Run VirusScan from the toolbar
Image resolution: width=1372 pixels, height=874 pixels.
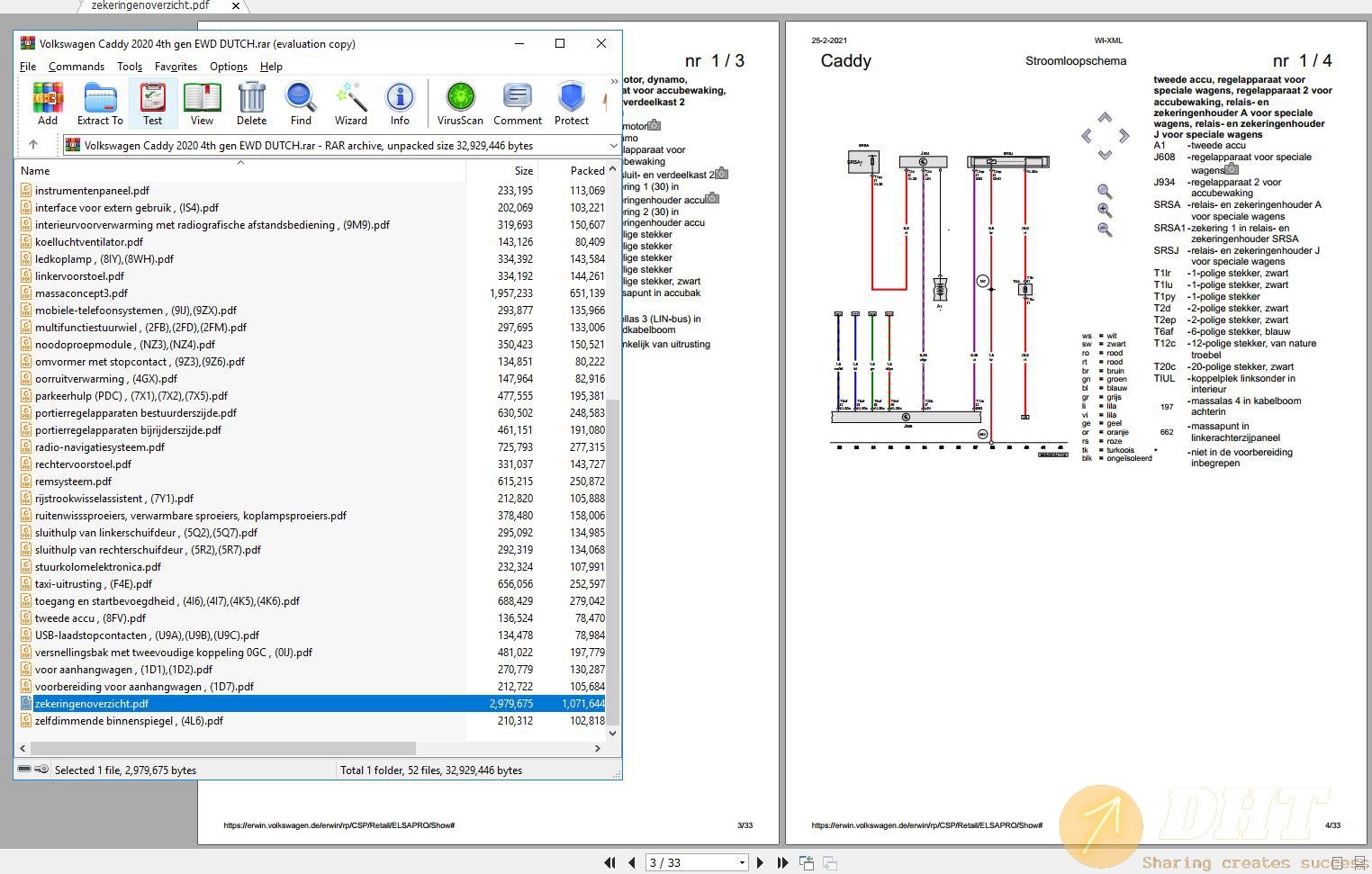click(460, 104)
